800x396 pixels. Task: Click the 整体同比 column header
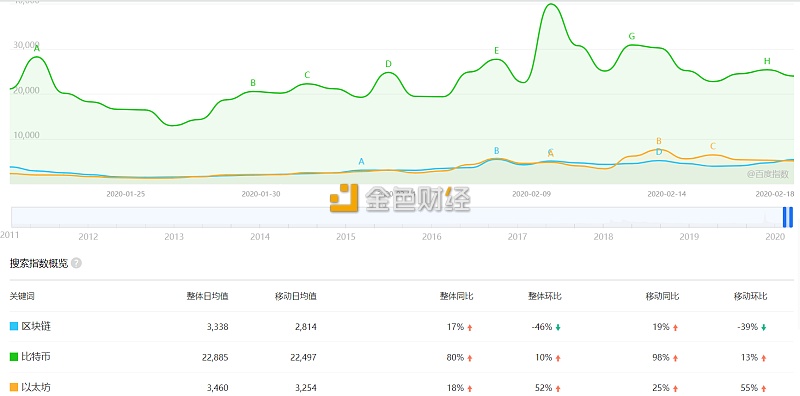[x=457, y=296]
